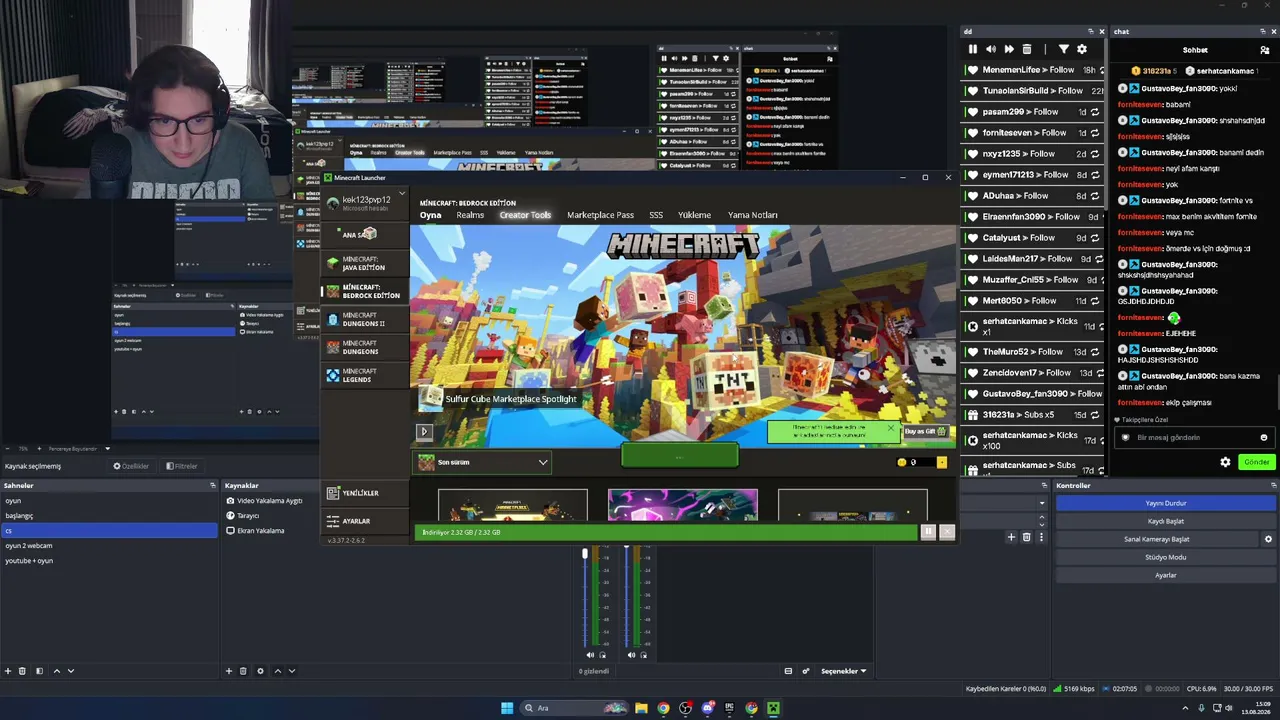The image size is (1280, 720).
Task: Undock the Sahneler panel
Action: [212, 485]
